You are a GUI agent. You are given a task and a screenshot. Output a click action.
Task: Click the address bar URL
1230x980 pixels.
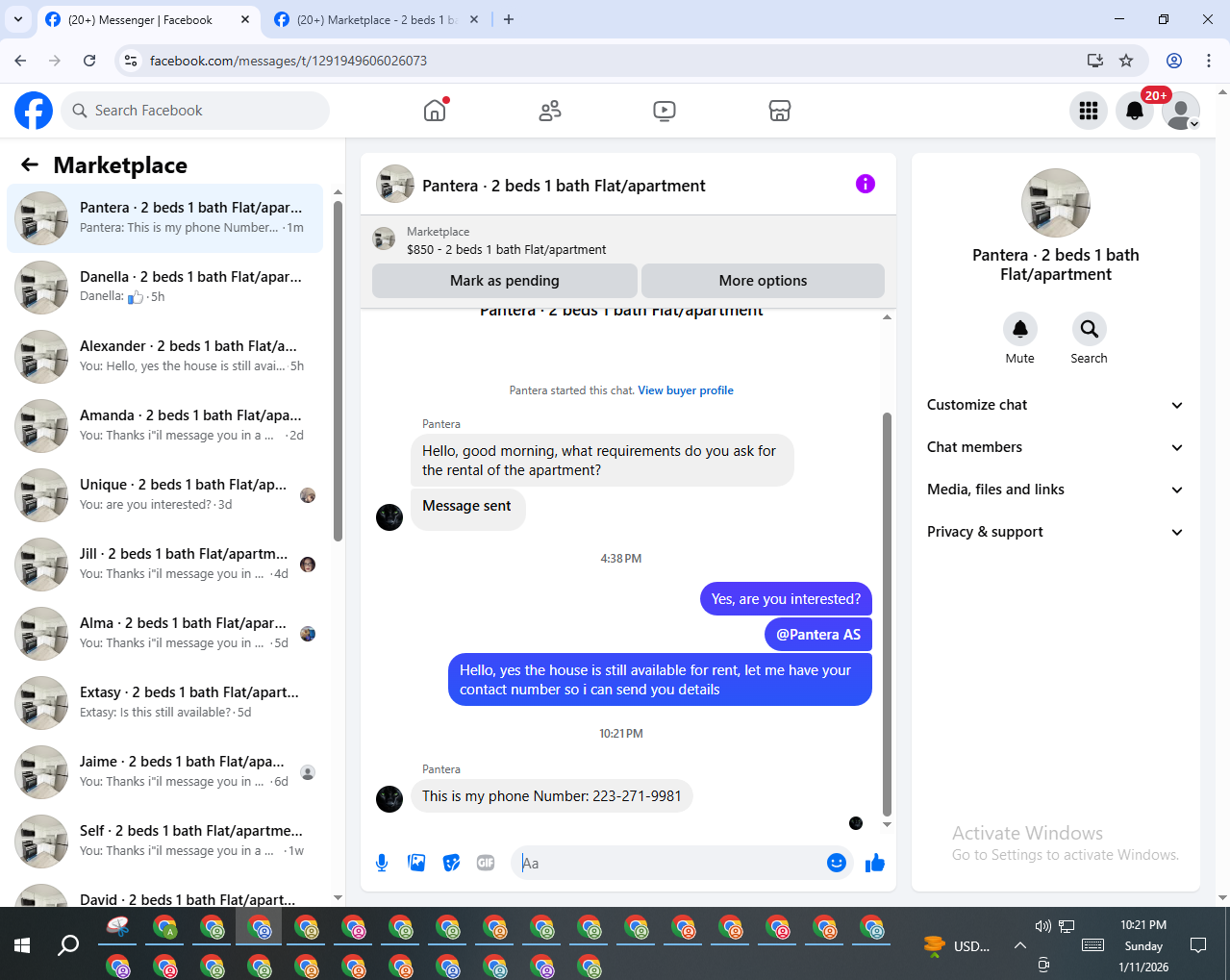289,61
